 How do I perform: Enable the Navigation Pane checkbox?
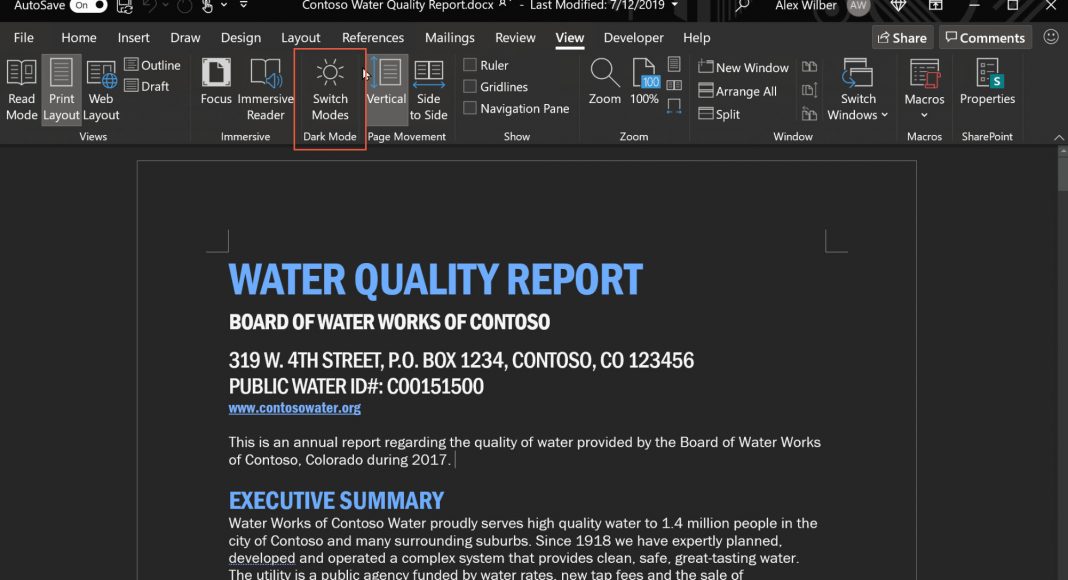point(469,108)
